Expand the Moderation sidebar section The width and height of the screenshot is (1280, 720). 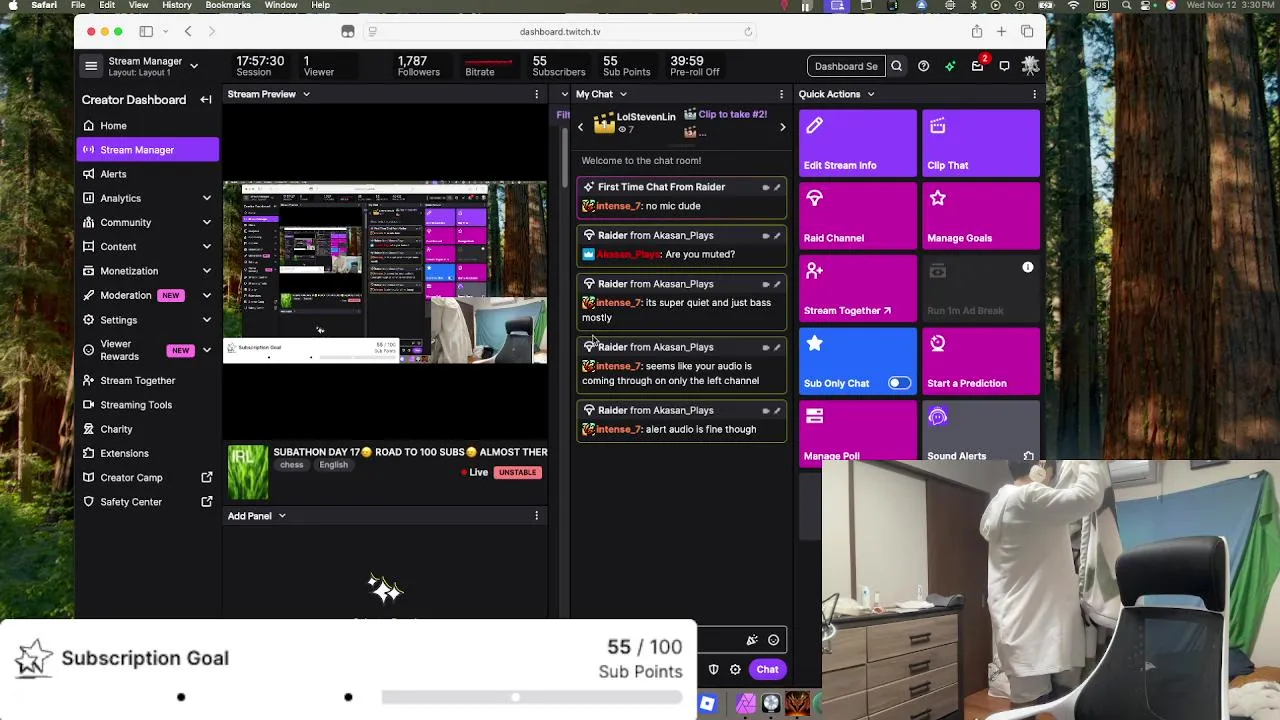[206, 296]
